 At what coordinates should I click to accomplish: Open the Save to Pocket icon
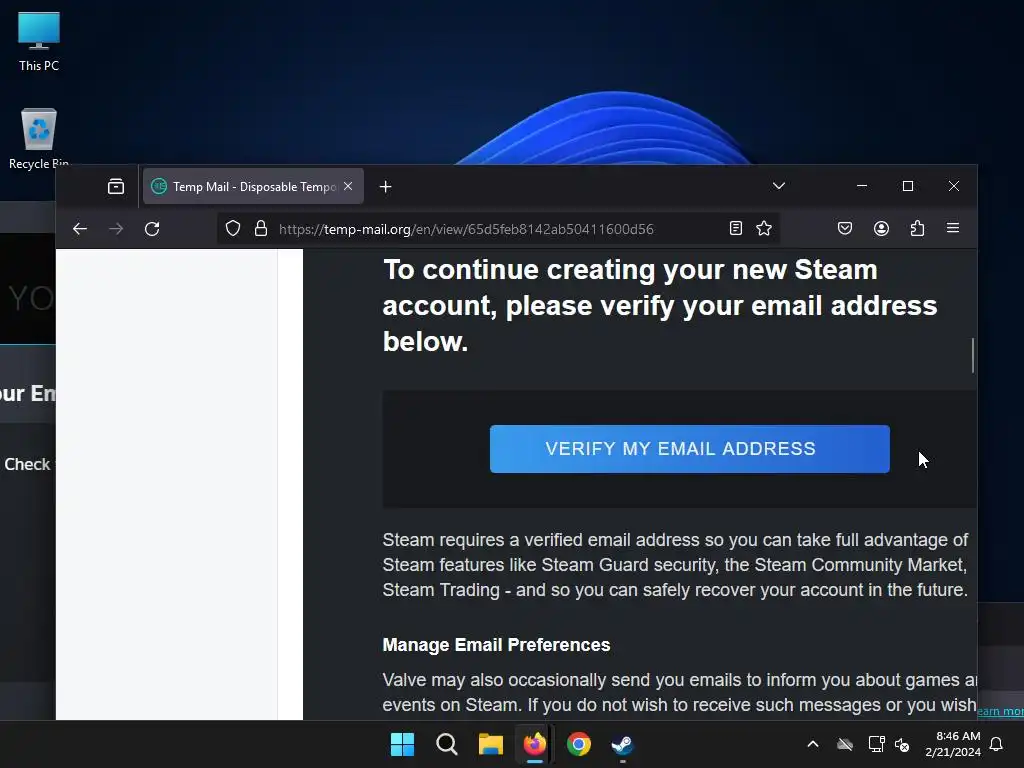(x=845, y=228)
